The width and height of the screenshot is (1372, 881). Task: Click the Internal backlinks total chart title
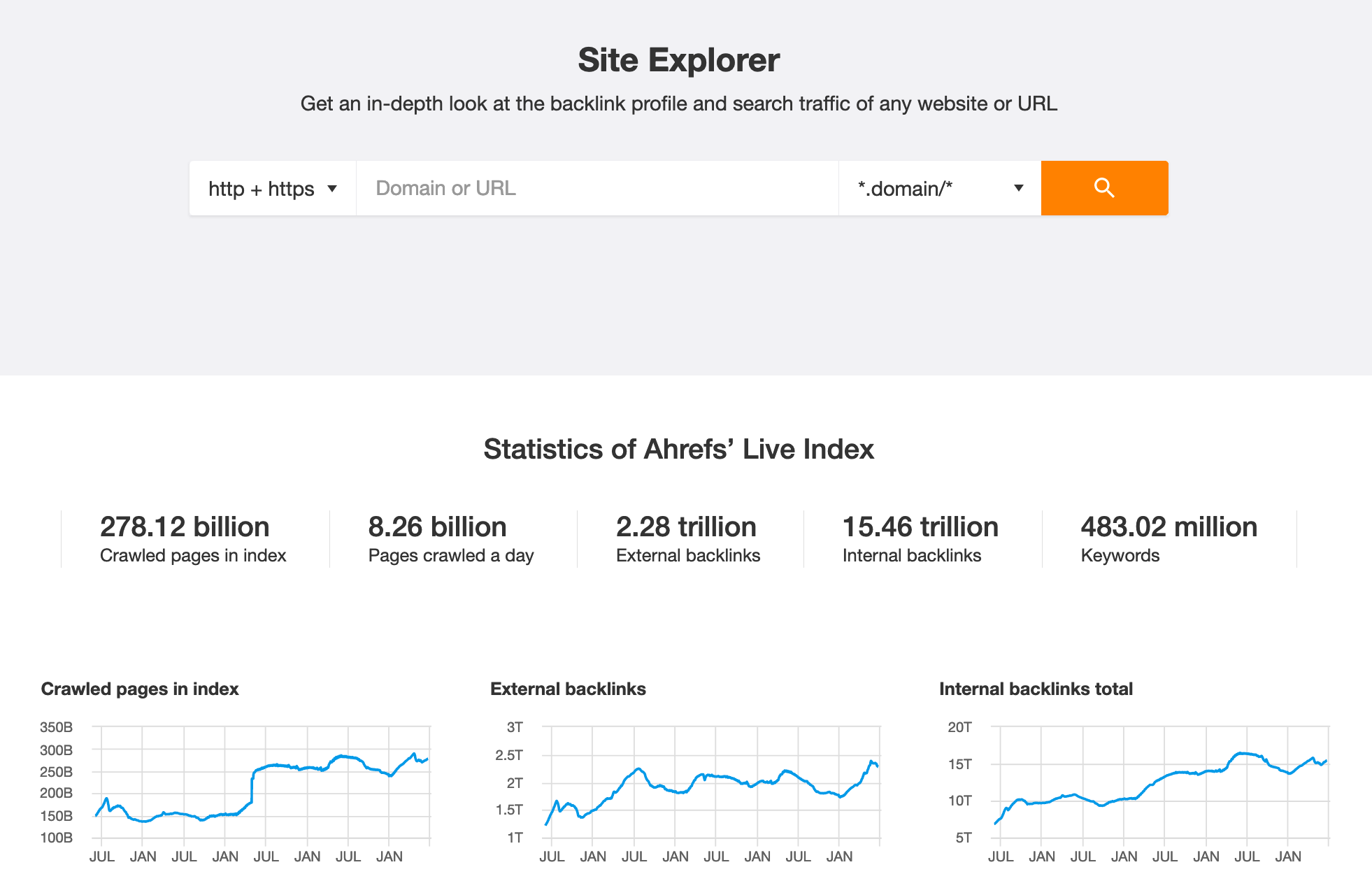coord(1036,689)
